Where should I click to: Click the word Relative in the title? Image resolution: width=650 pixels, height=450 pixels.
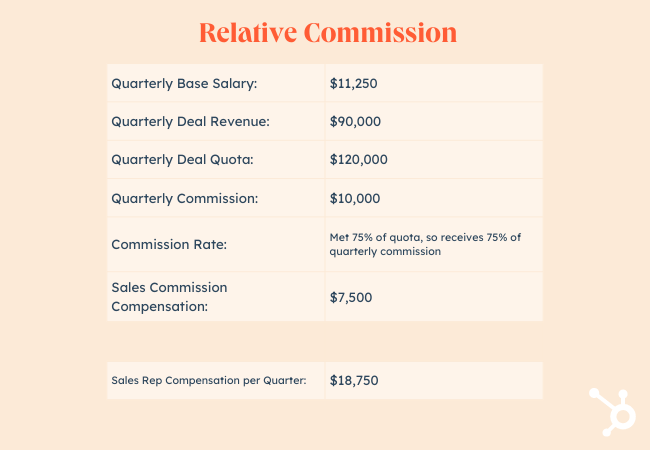pos(248,33)
